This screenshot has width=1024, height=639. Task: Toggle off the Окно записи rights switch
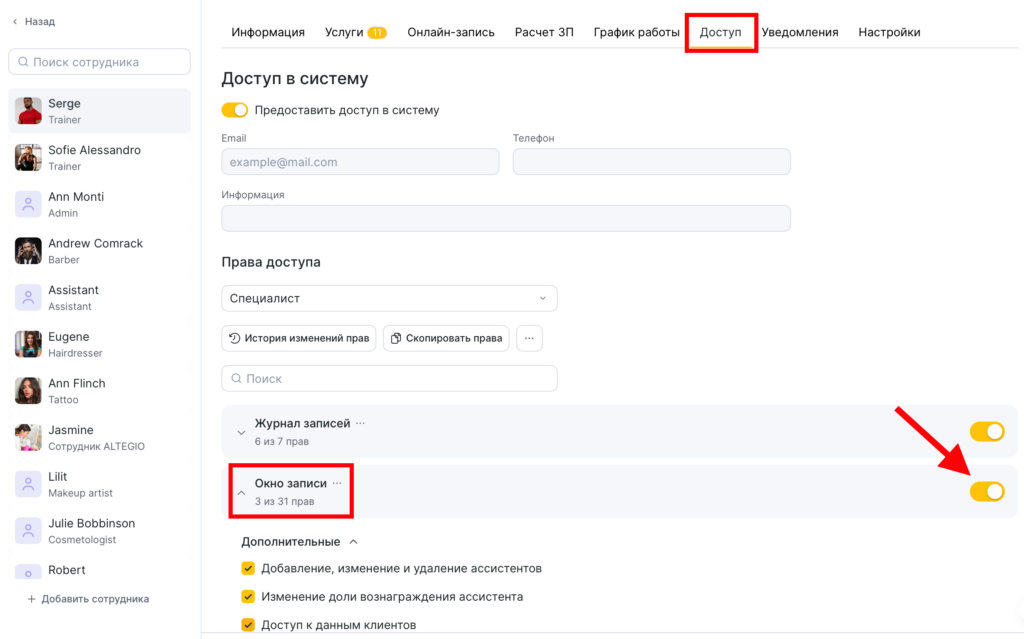click(x=986, y=491)
